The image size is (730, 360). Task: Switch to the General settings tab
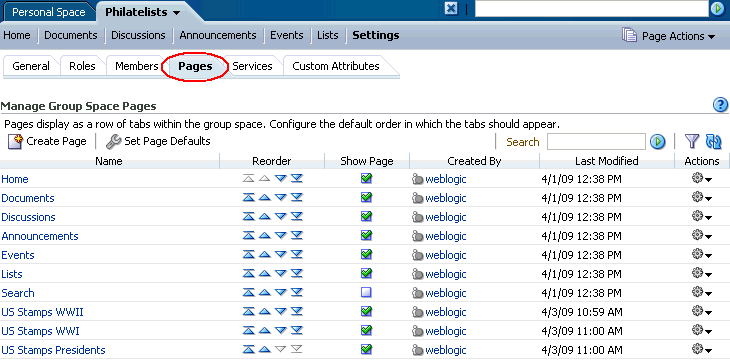pos(31,66)
